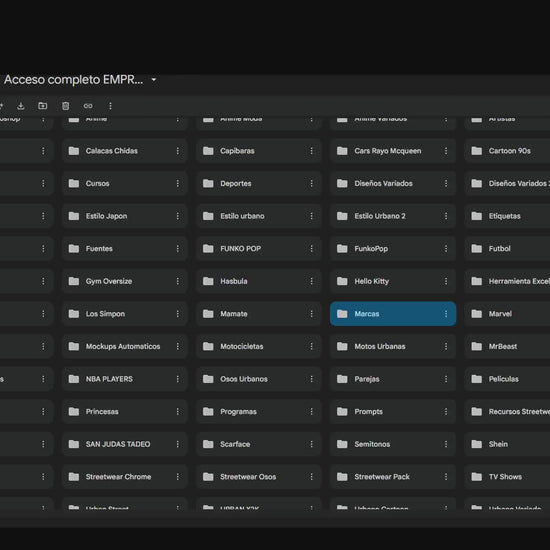Image resolution: width=550 pixels, height=550 pixels.
Task: Select the MrBeast folder
Action: point(507,347)
